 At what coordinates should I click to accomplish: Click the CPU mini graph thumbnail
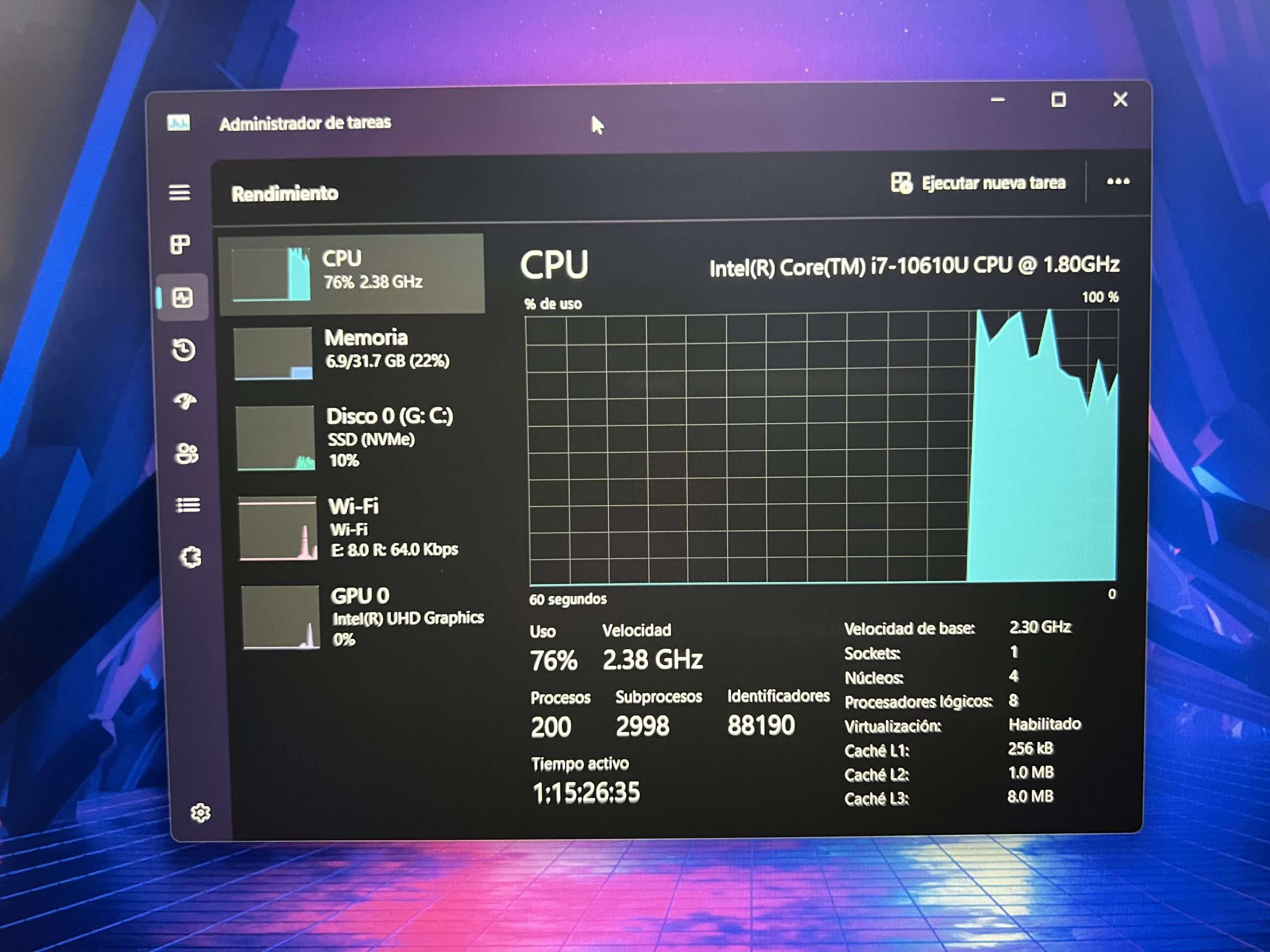(271, 274)
